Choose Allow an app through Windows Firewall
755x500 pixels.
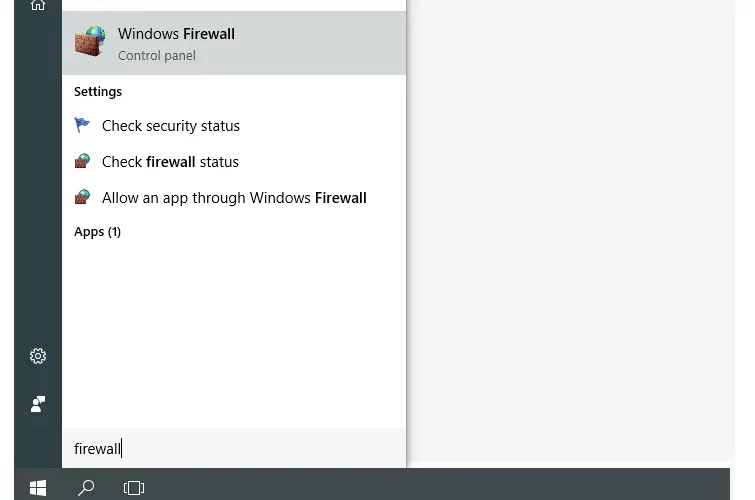pyautogui.click(x=234, y=198)
